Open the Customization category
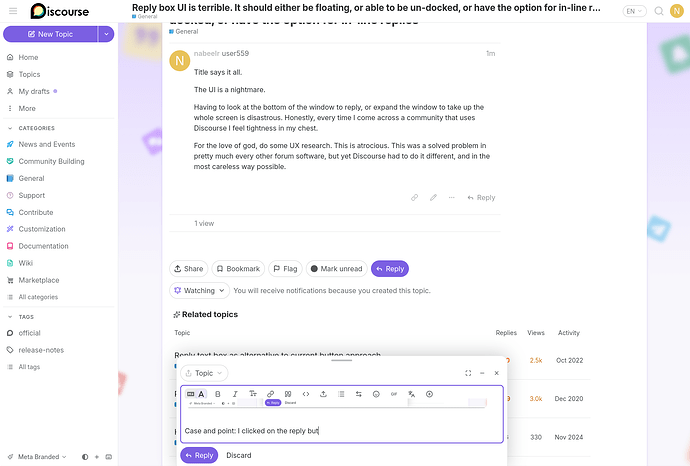This screenshot has height=466, width=690. (42, 229)
